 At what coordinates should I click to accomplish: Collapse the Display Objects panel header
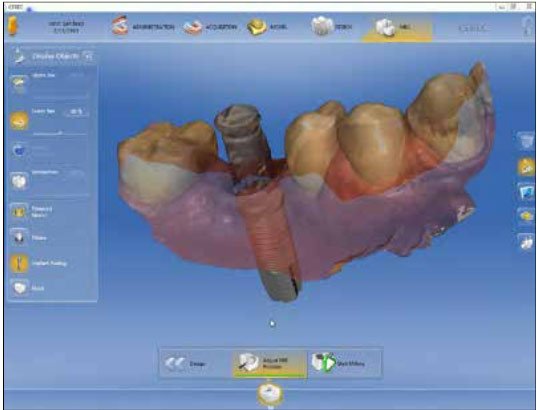tap(88, 56)
